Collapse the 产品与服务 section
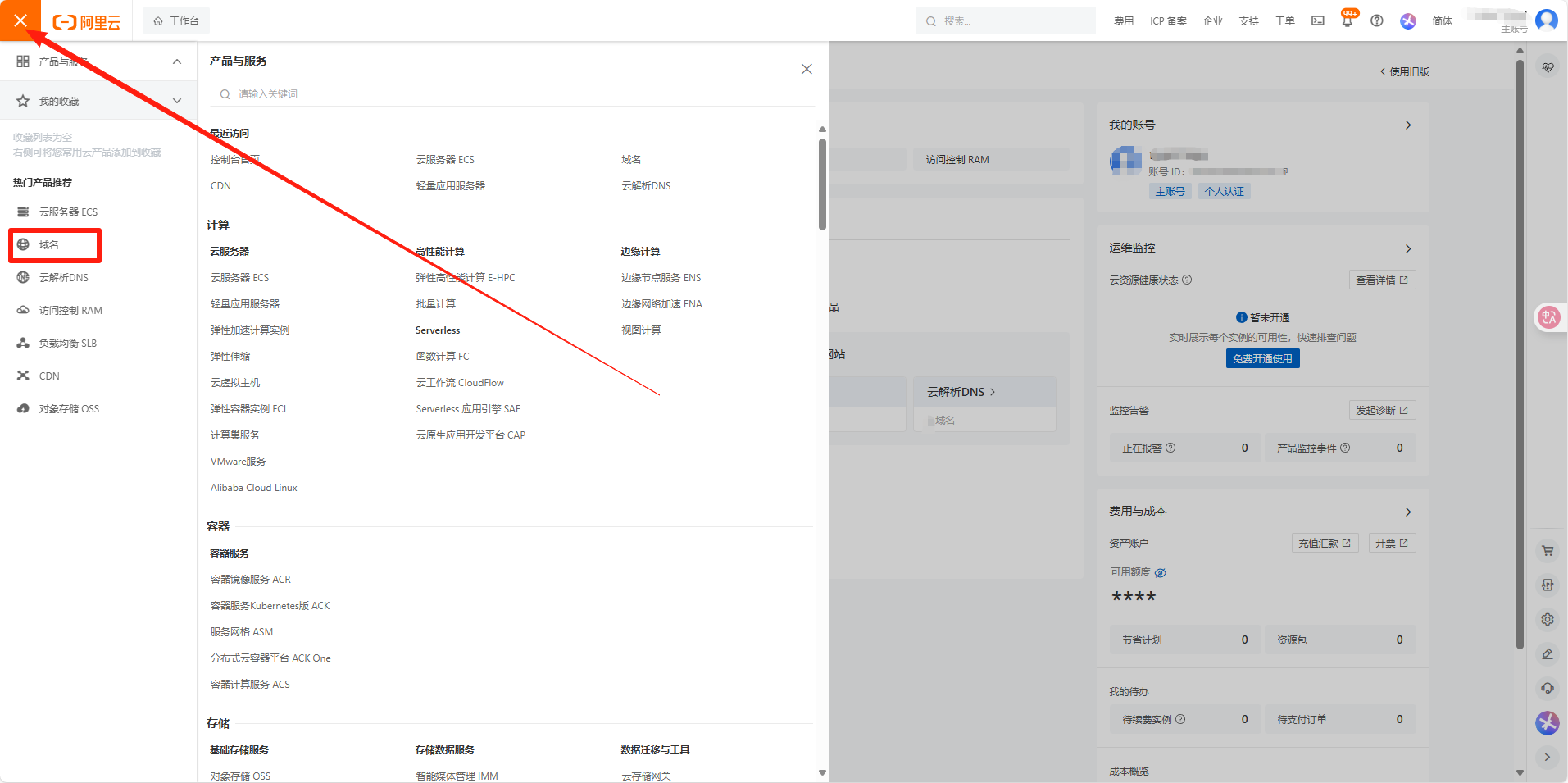The width and height of the screenshot is (1568, 783). pyautogui.click(x=177, y=61)
